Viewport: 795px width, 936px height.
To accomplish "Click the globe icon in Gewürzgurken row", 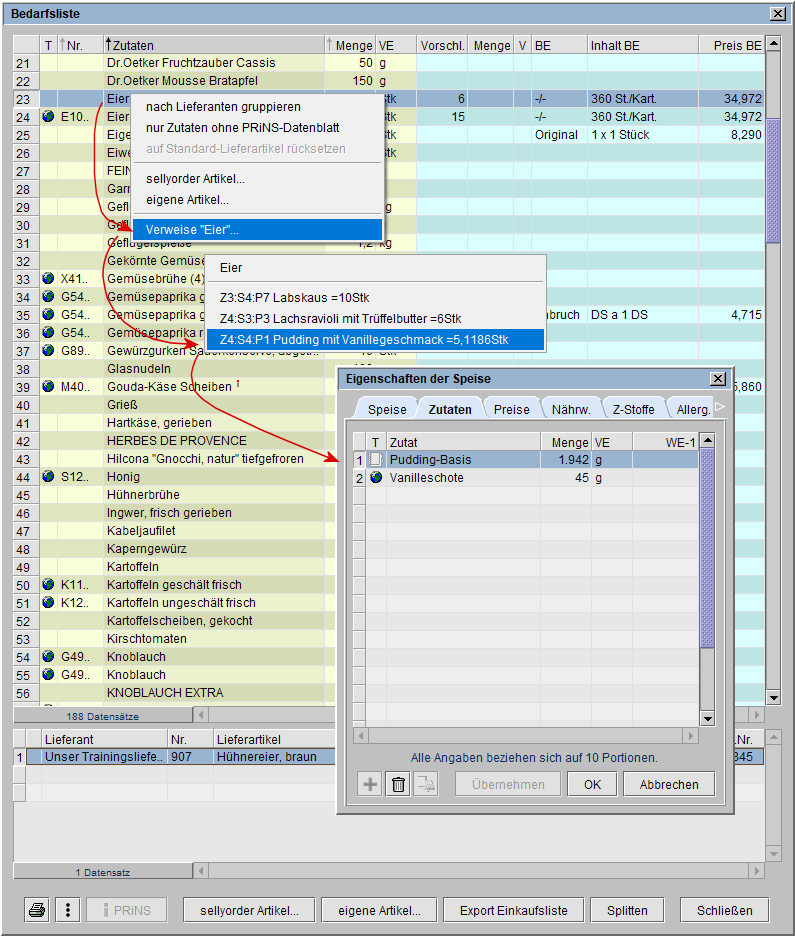I will pyautogui.click(x=48, y=351).
